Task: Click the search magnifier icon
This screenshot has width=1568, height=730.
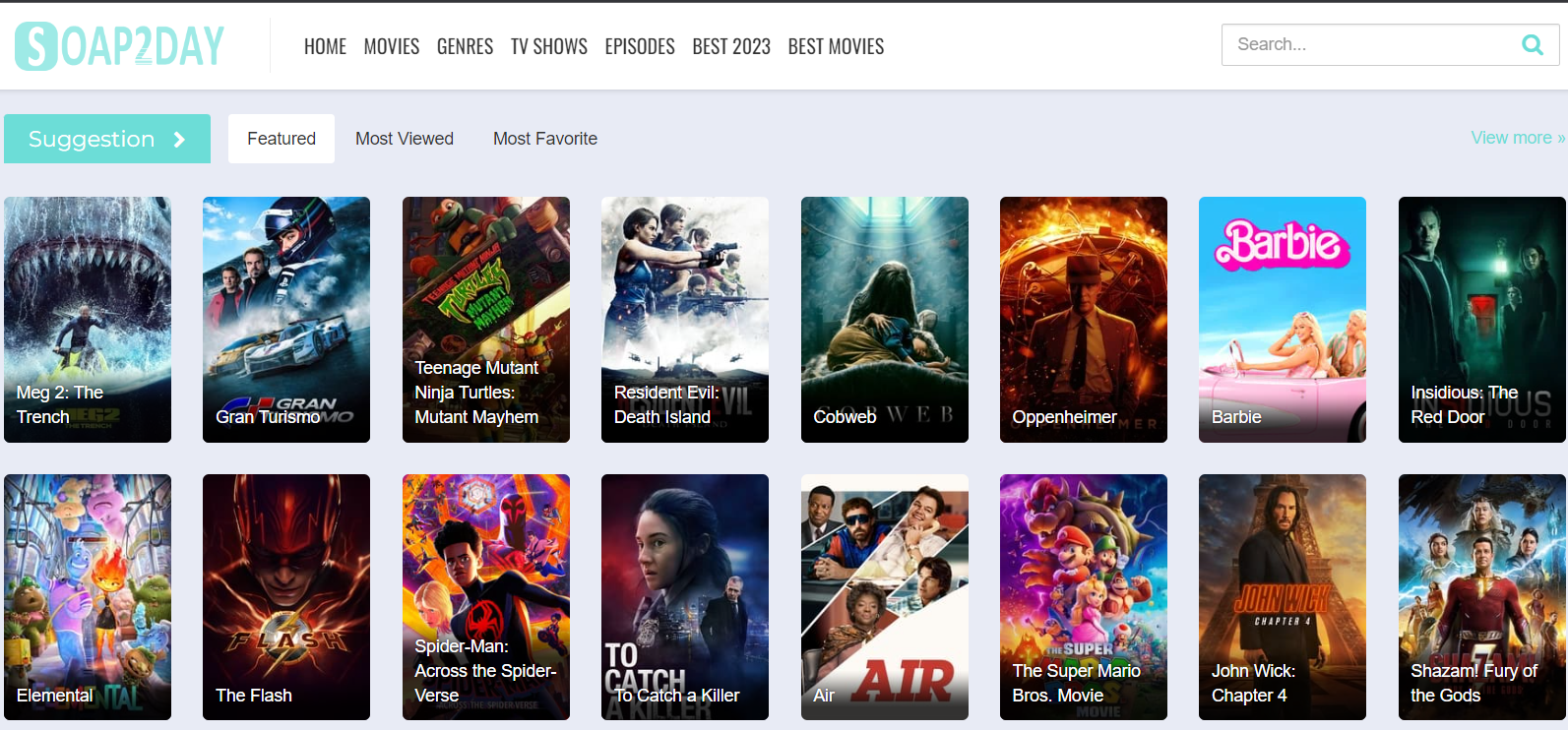Action: [1533, 44]
